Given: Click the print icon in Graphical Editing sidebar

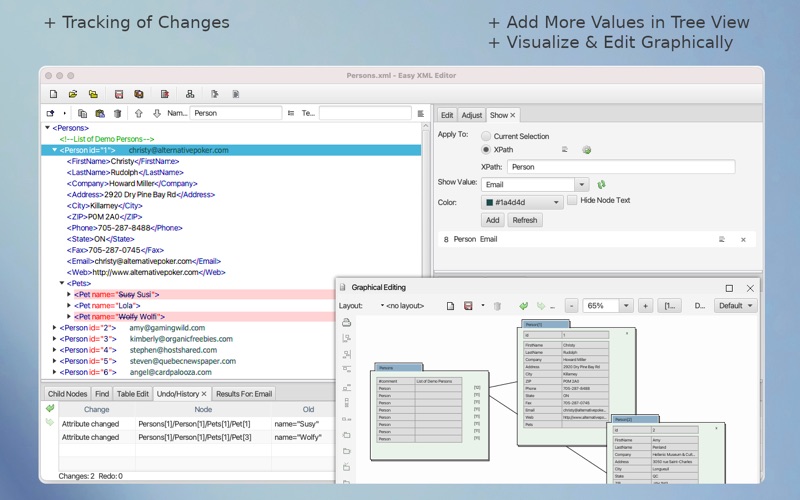Looking at the screenshot, I should [346, 322].
